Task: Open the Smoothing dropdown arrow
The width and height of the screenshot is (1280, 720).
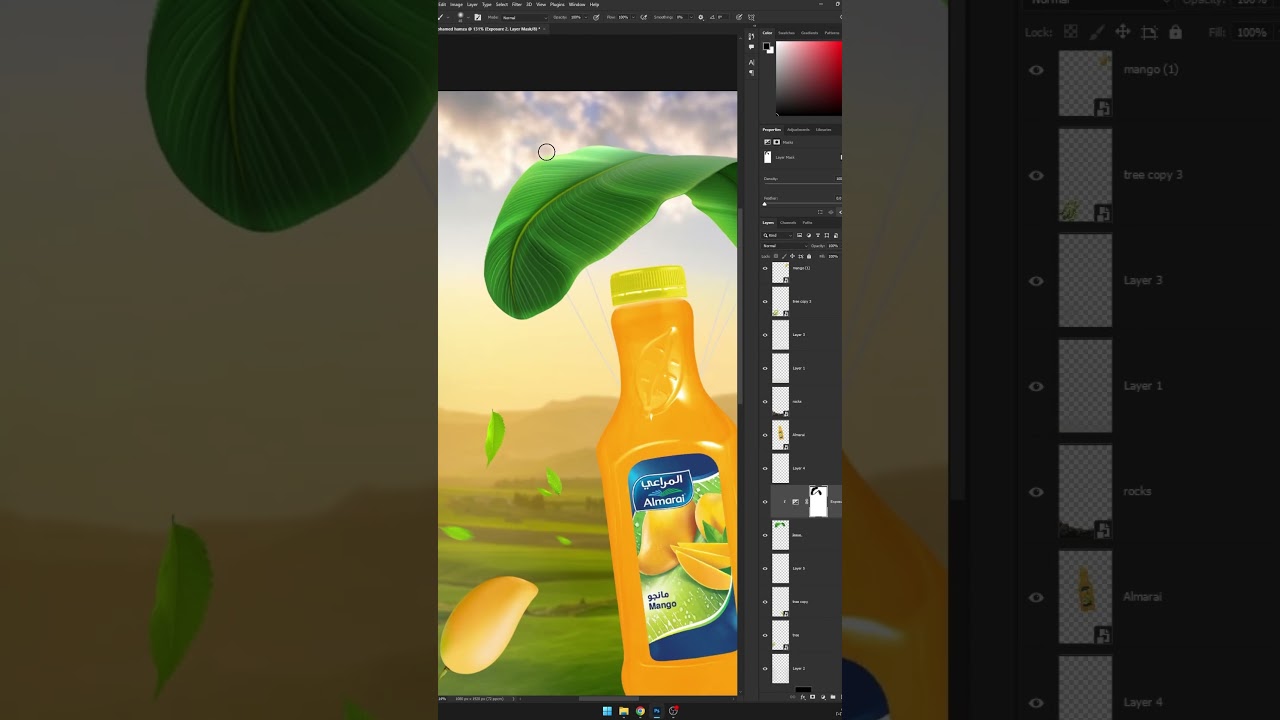Action: [x=691, y=17]
